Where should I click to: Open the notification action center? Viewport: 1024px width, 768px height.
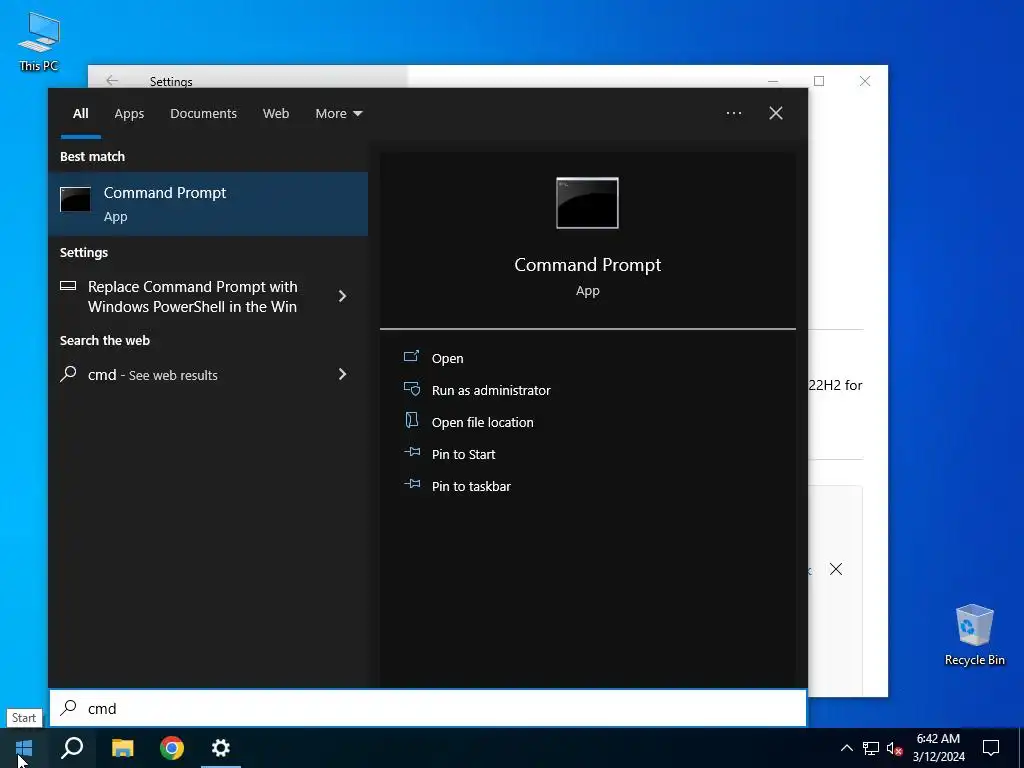[991, 748]
